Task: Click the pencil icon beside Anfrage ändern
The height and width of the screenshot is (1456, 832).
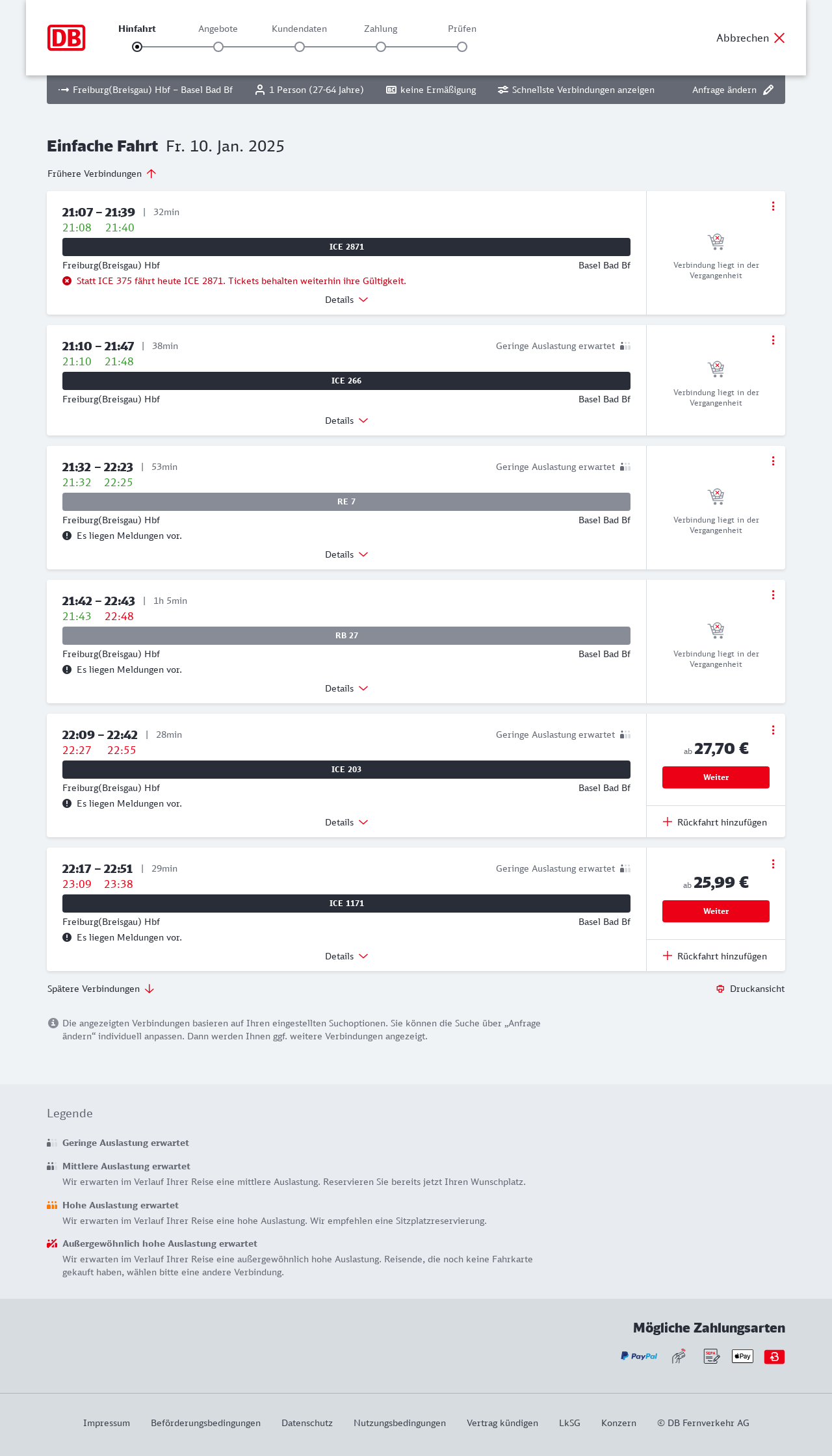Action: [x=768, y=90]
